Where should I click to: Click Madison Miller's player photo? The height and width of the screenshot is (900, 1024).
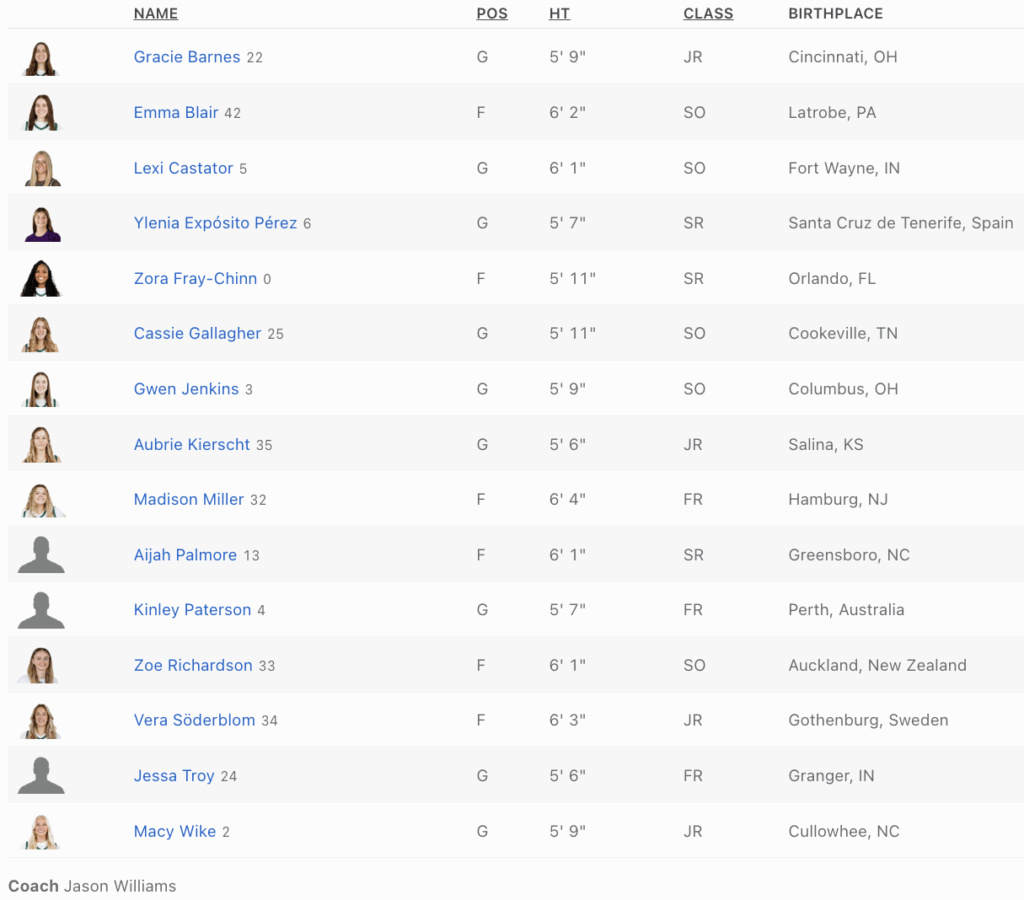pos(41,500)
